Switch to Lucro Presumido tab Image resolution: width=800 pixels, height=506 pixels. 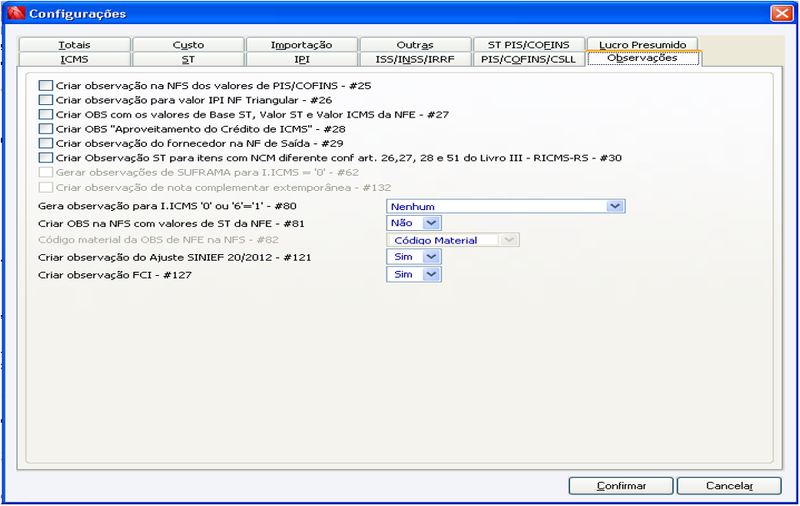click(642, 44)
